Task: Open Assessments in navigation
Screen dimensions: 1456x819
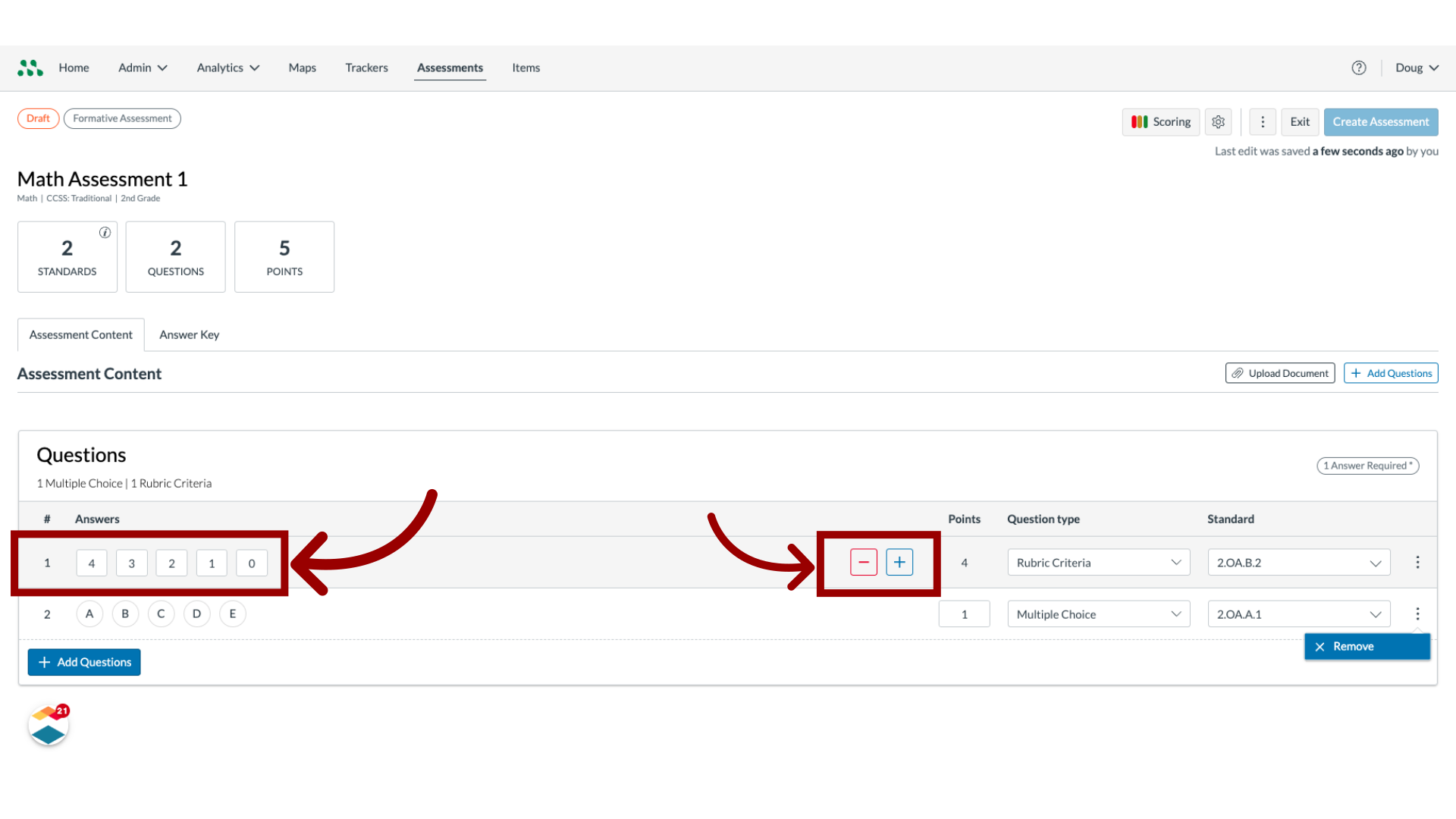Action: pos(450,68)
